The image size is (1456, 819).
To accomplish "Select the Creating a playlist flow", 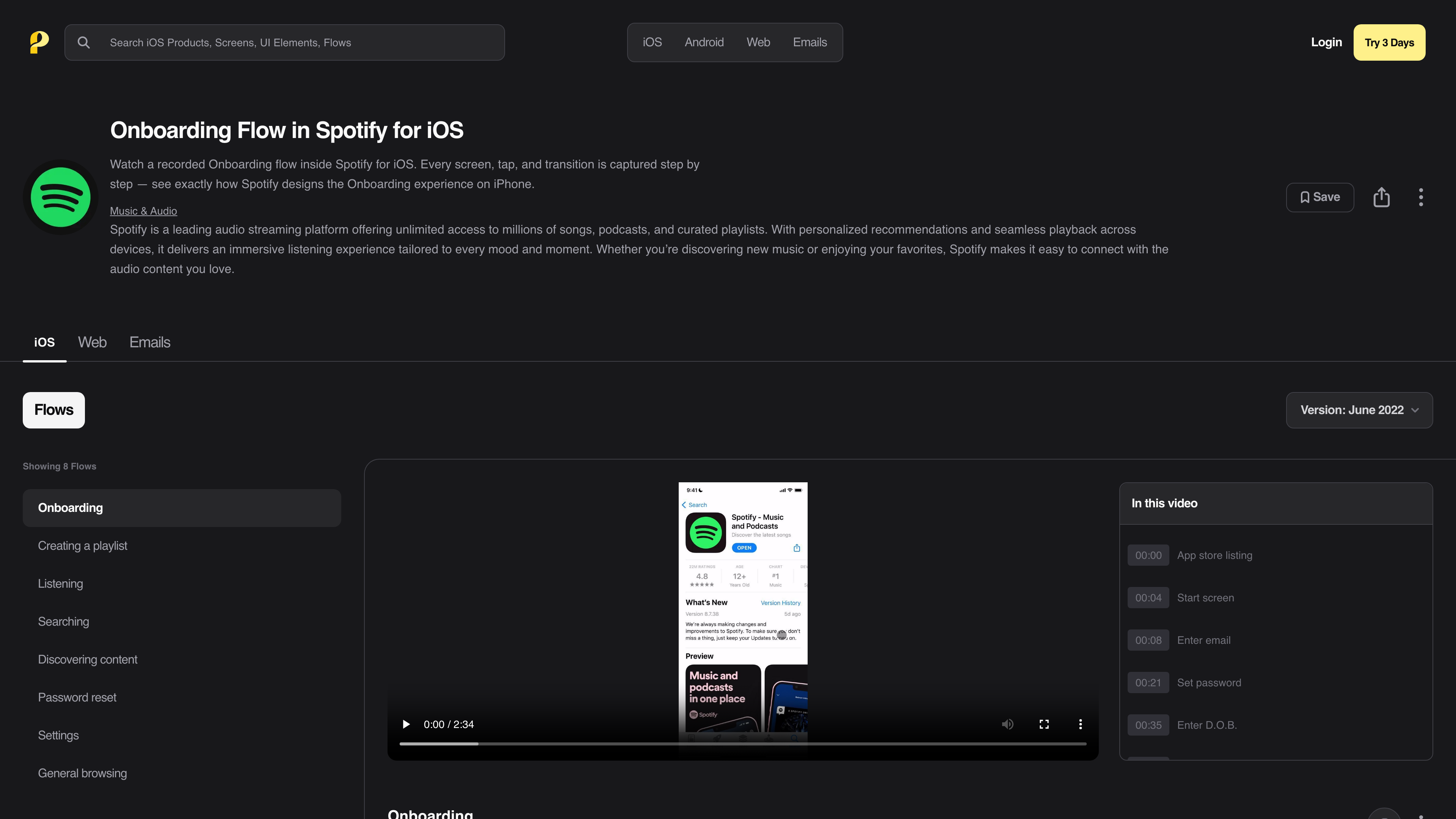I will 182,546.
